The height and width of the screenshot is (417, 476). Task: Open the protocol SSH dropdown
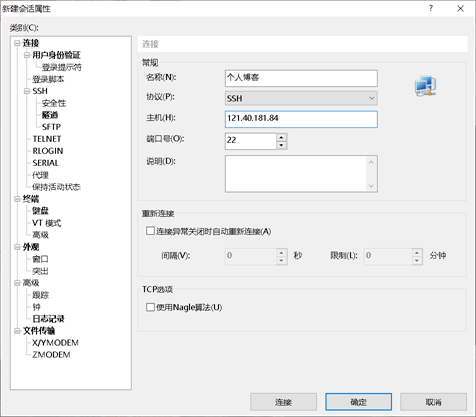tap(301, 98)
